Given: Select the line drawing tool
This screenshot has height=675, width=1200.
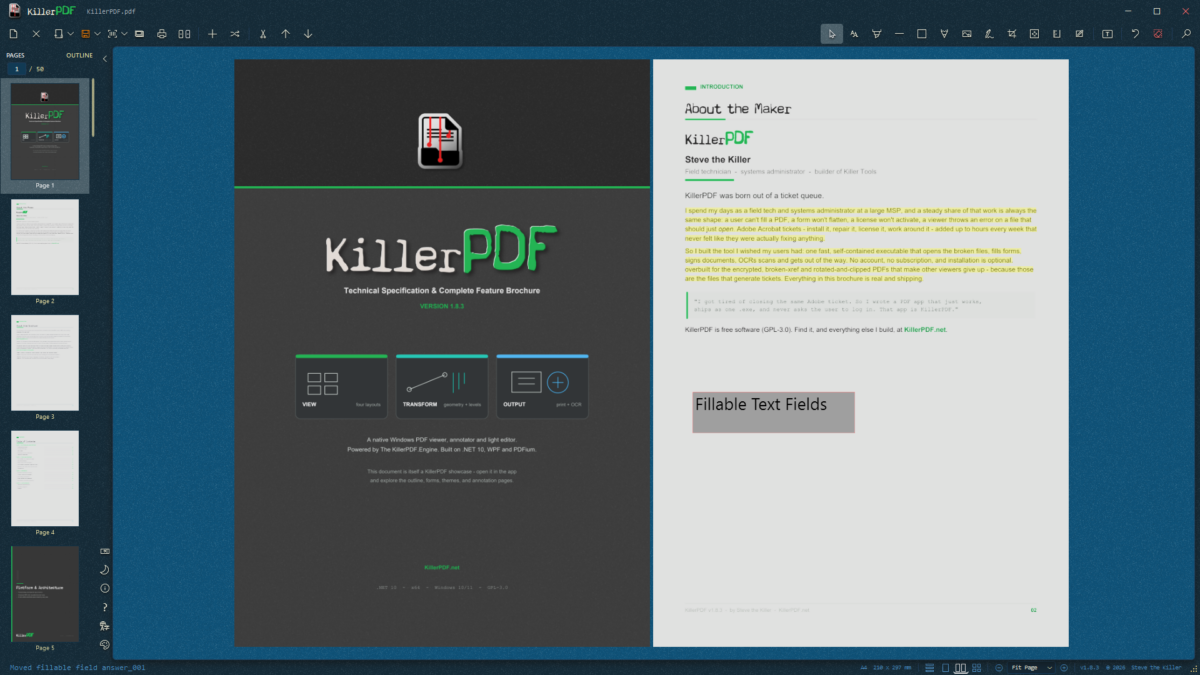Looking at the screenshot, I should point(899,34).
